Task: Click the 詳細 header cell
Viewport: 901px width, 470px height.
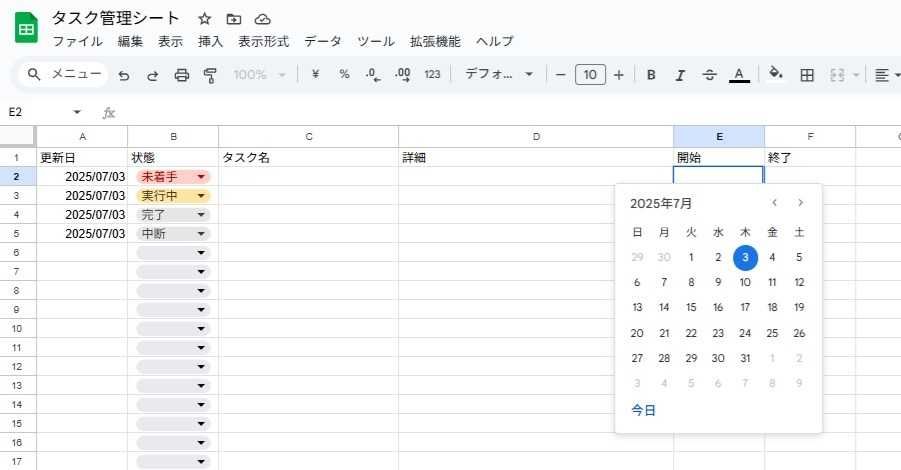Action: point(536,157)
